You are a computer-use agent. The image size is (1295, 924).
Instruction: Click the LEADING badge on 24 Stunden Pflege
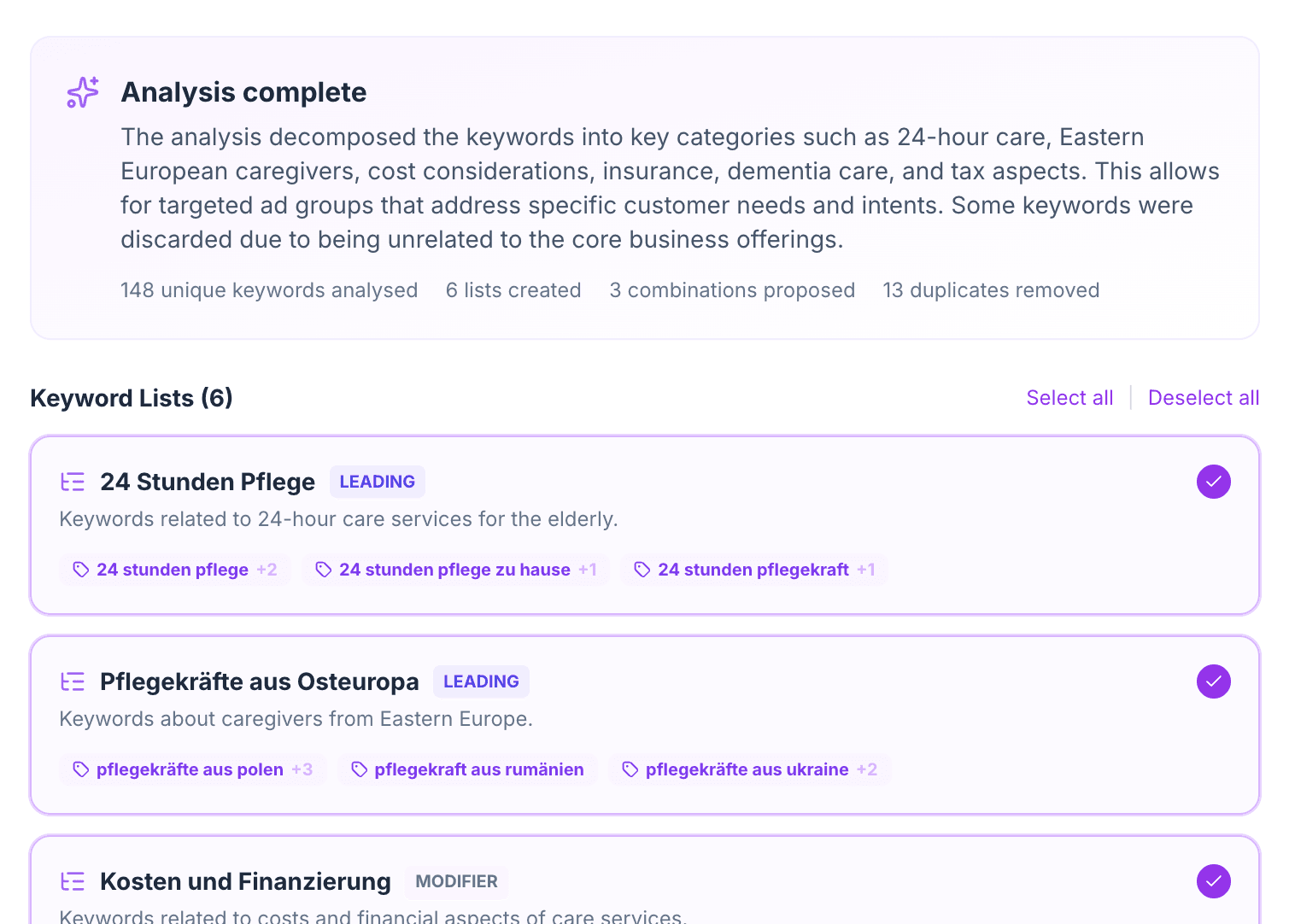click(x=378, y=482)
